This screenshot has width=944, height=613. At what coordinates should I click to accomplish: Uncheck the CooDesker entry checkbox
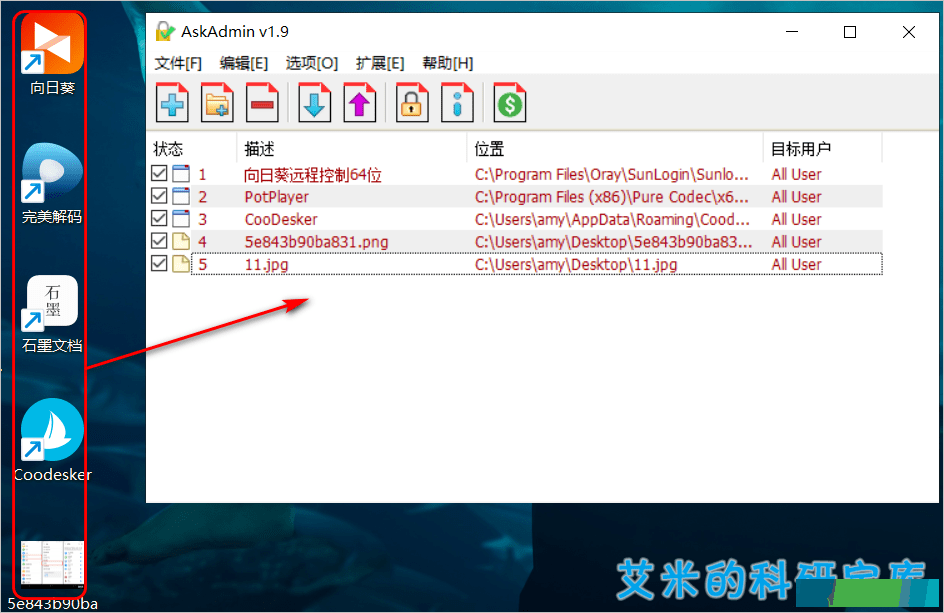(x=159, y=218)
